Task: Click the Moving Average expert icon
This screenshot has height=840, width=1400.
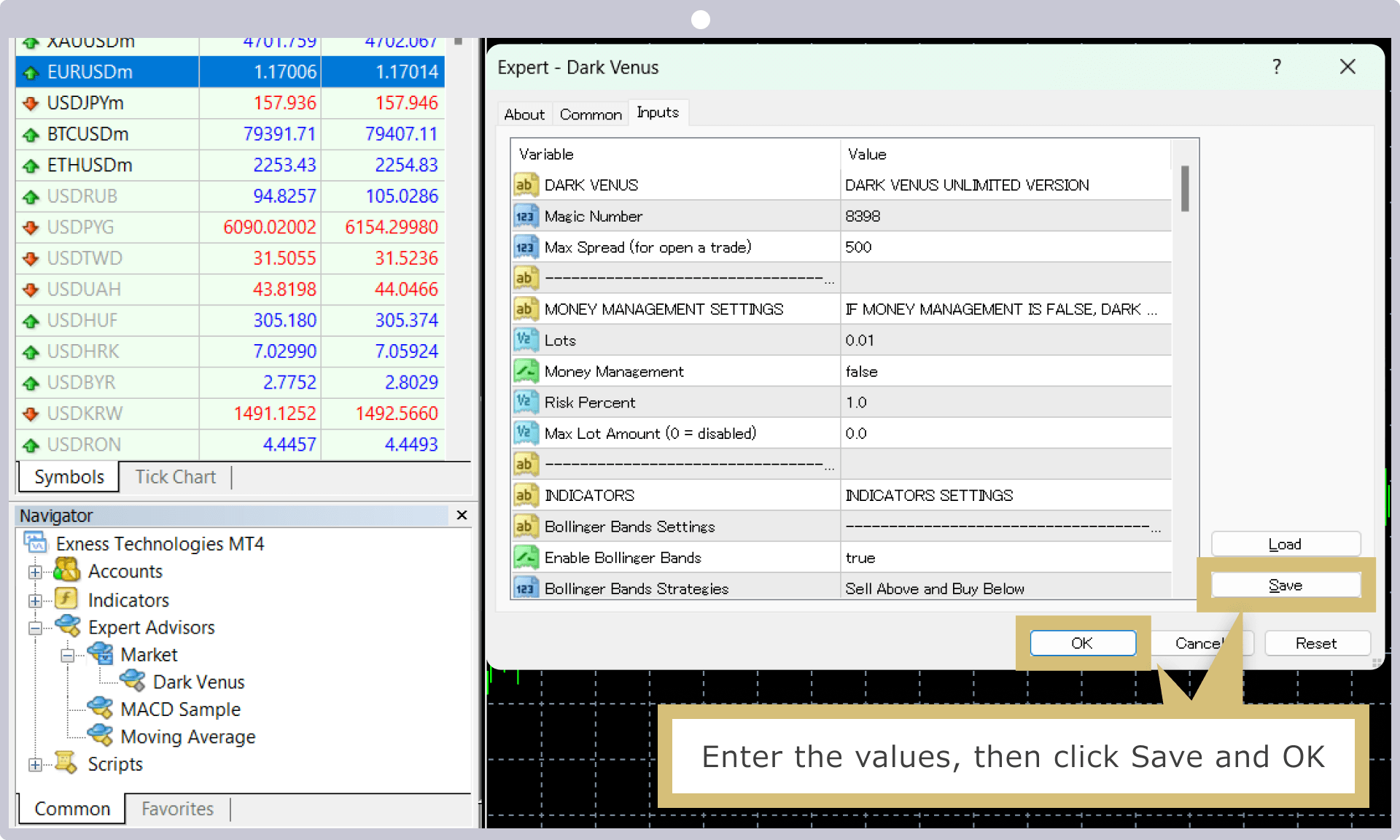Action: click(101, 736)
